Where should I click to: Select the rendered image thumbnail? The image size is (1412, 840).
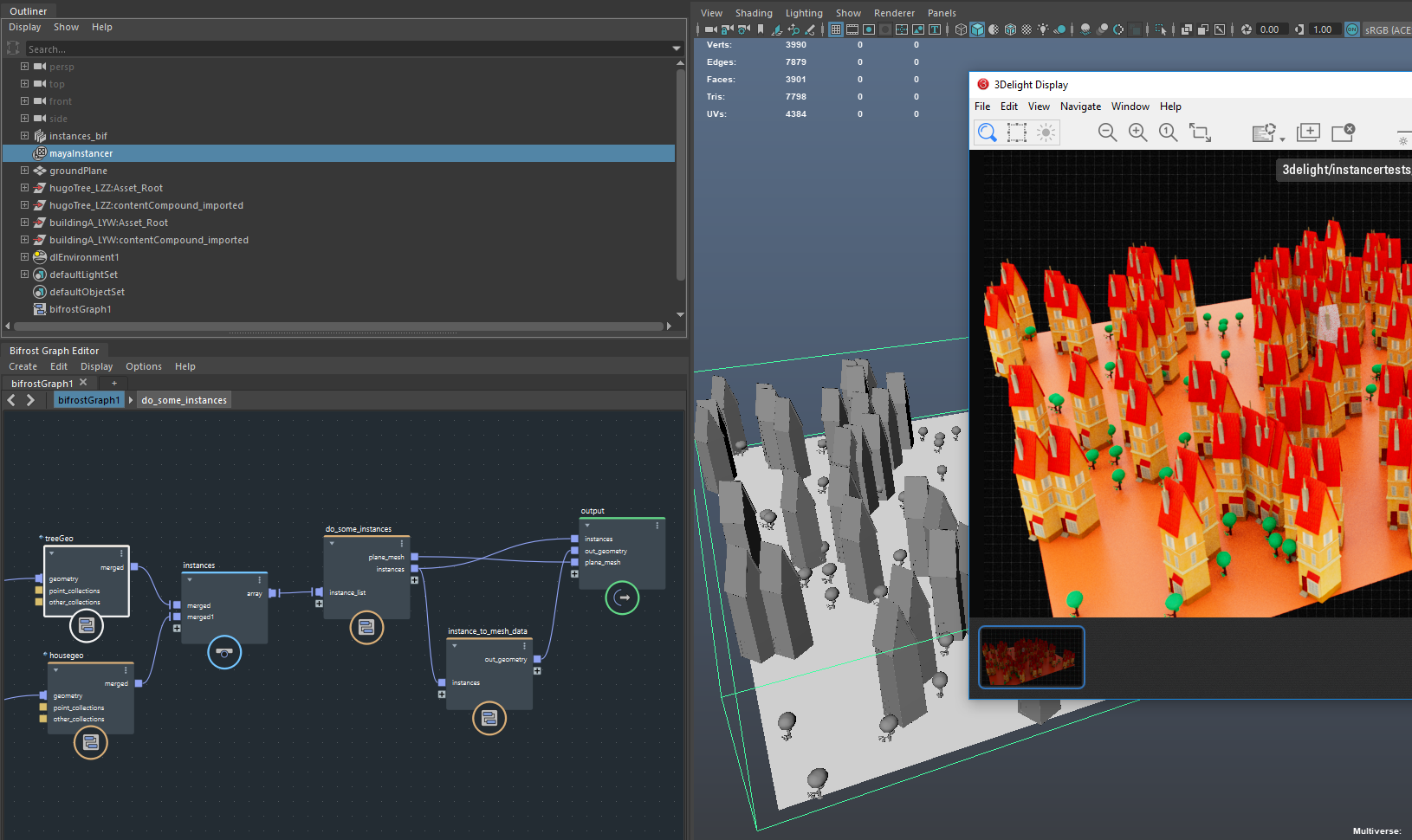(x=1031, y=657)
